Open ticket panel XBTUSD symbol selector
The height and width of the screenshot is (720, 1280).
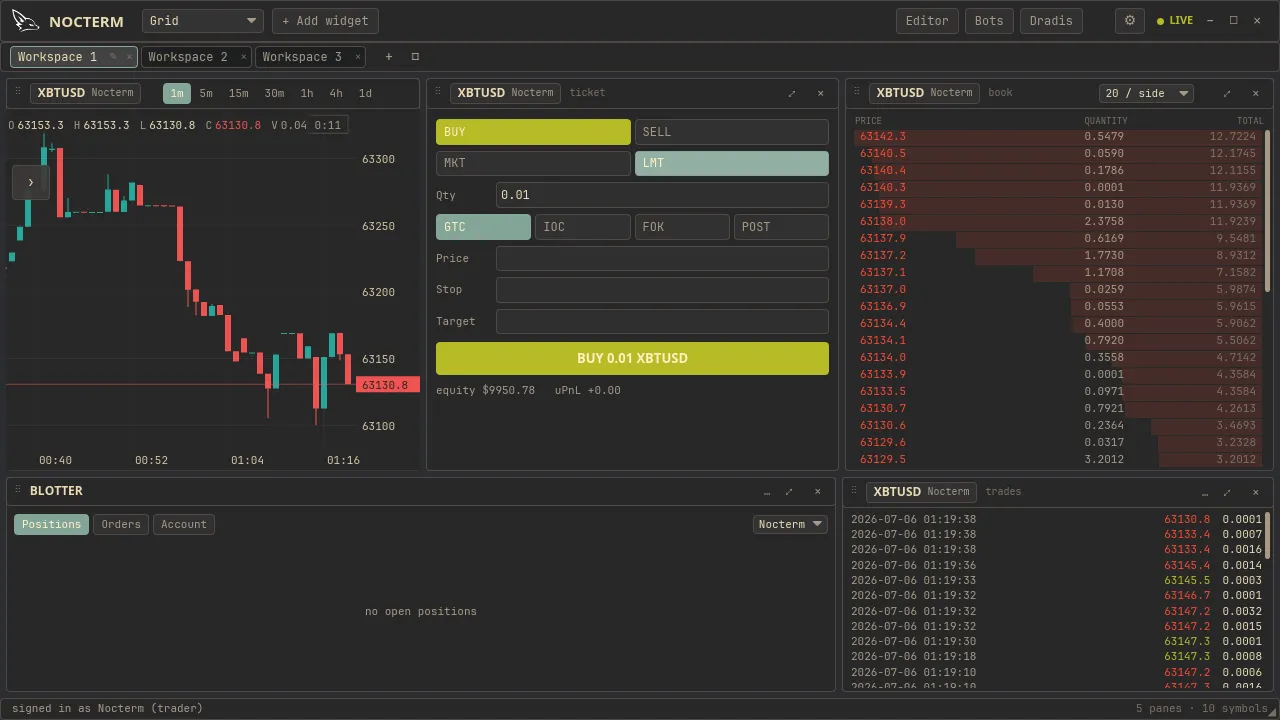click(505, 93)
